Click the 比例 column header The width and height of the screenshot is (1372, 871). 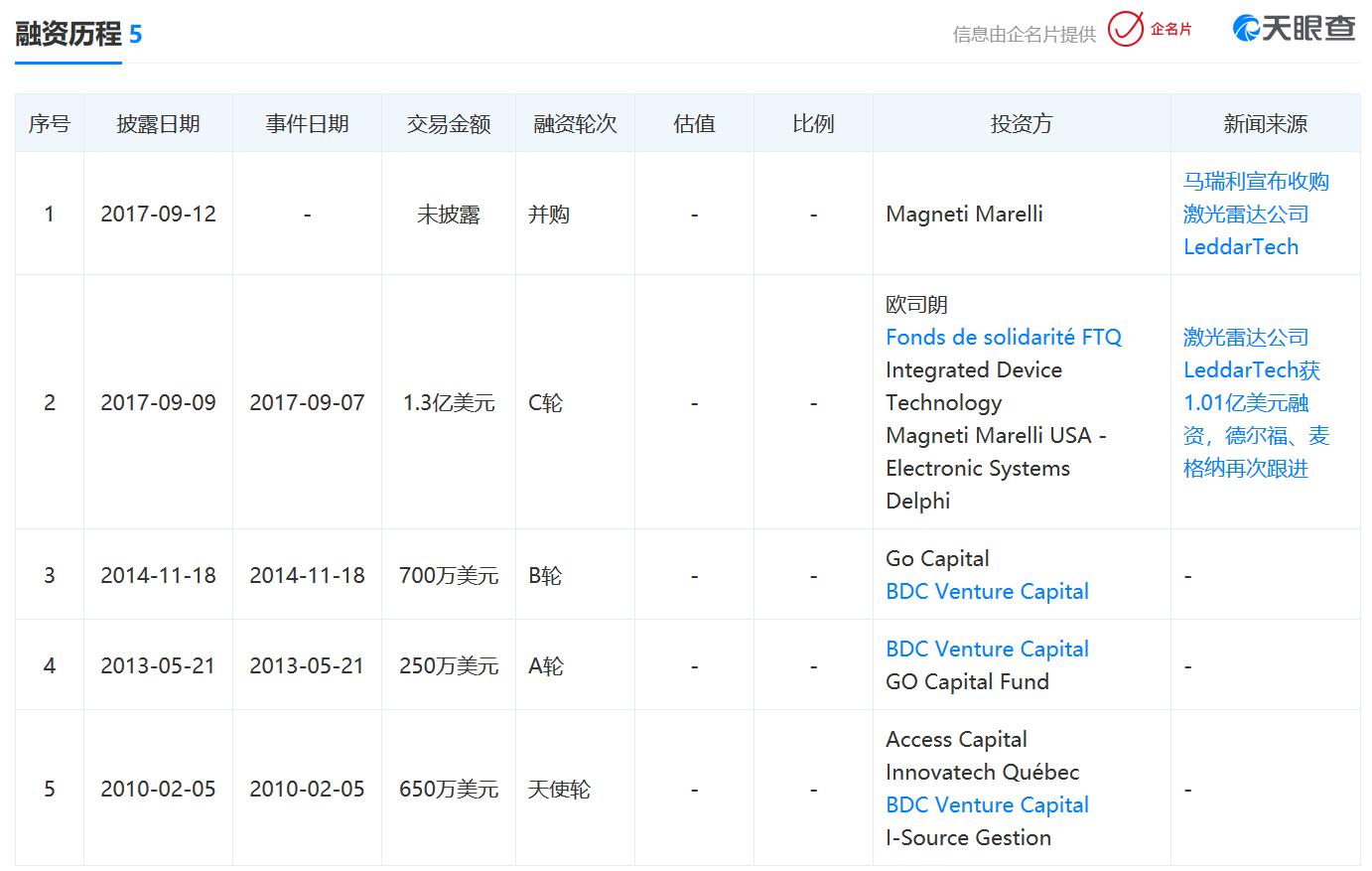point(813,123)
